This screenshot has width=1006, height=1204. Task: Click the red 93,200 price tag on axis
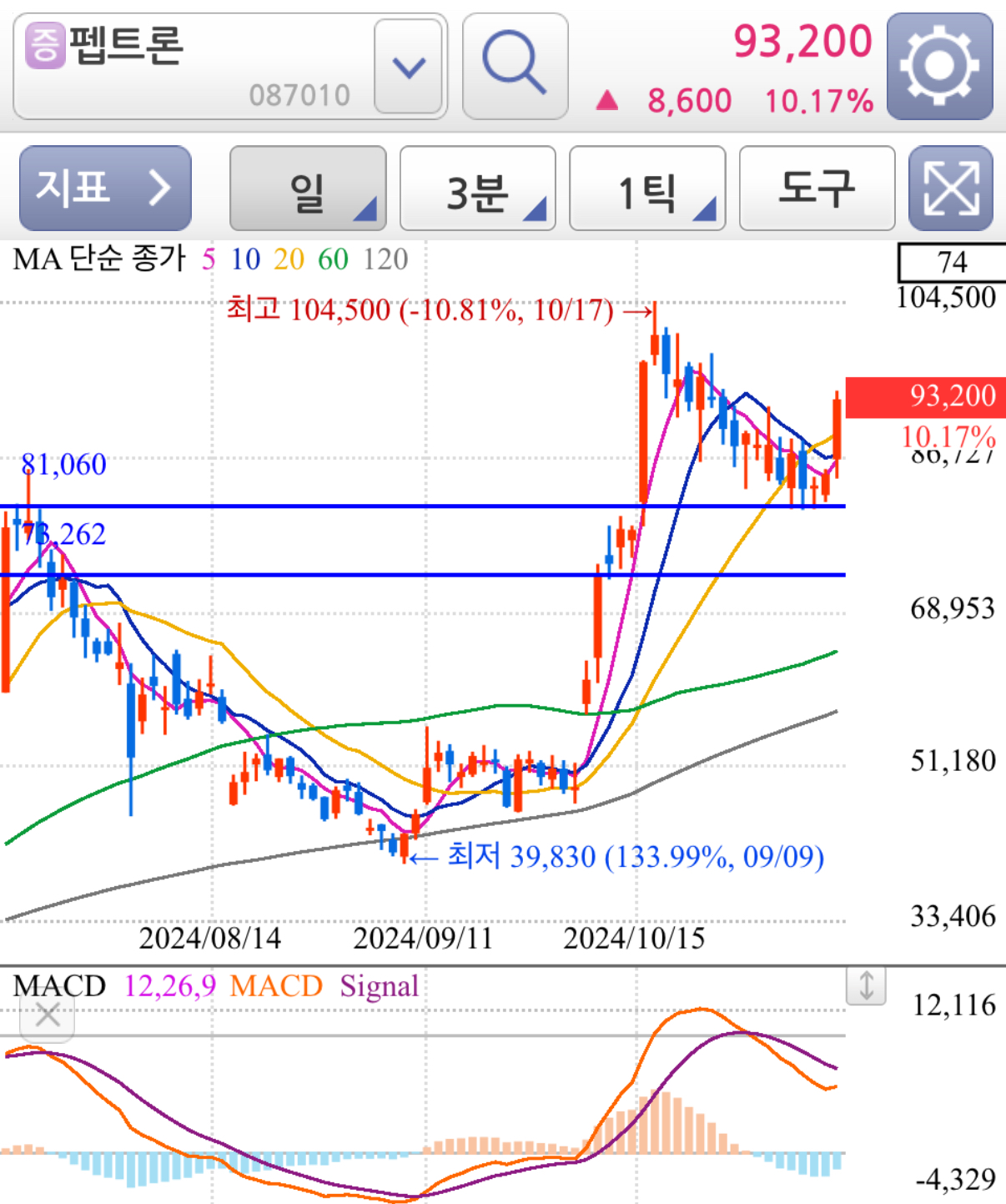coord(926,396)
